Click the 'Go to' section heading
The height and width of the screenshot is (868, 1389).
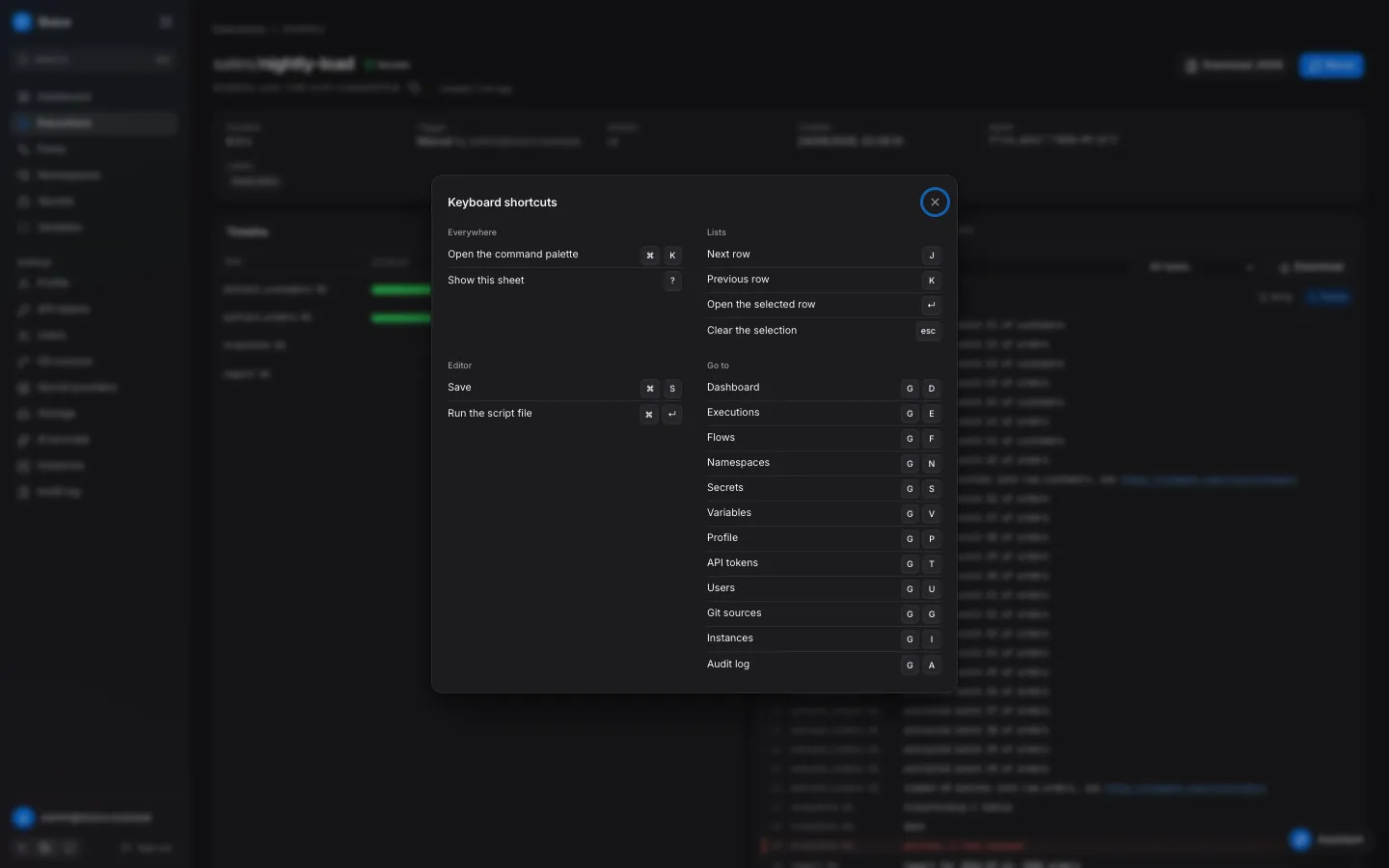click(718, 366)
